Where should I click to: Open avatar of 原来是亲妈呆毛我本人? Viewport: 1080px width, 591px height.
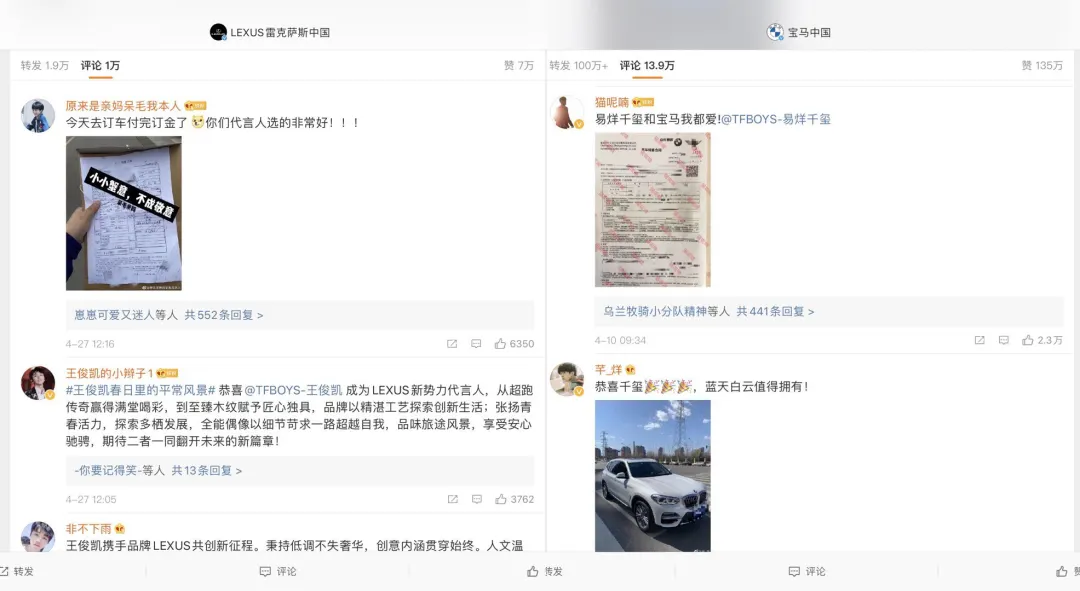click(38, 115)
